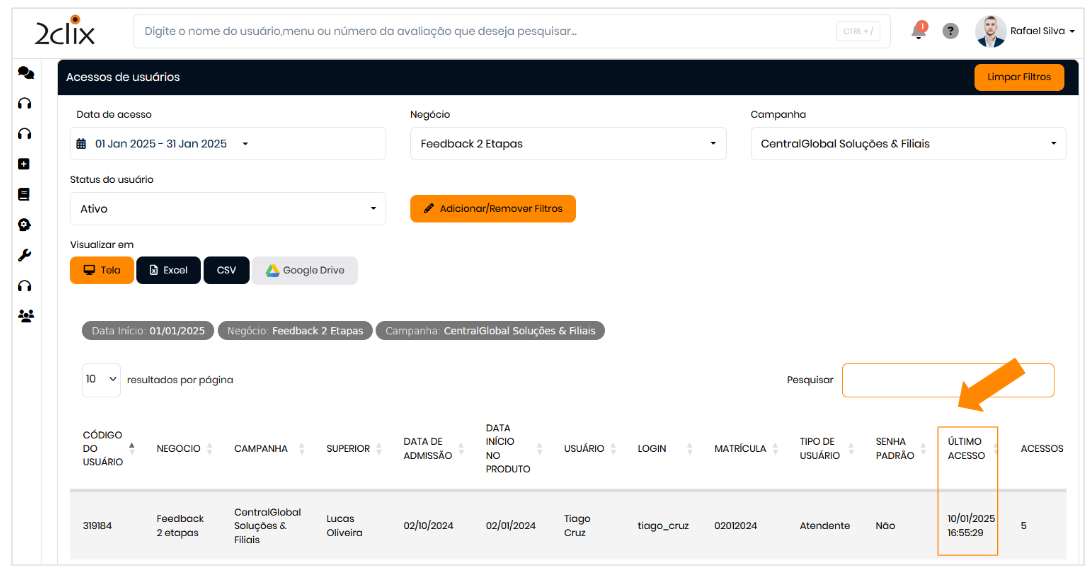Click Adicionar/Remover Filtros button
The height and width of the screenshot is (574, 1089).
pyautogui.click(x=493, y=209)
